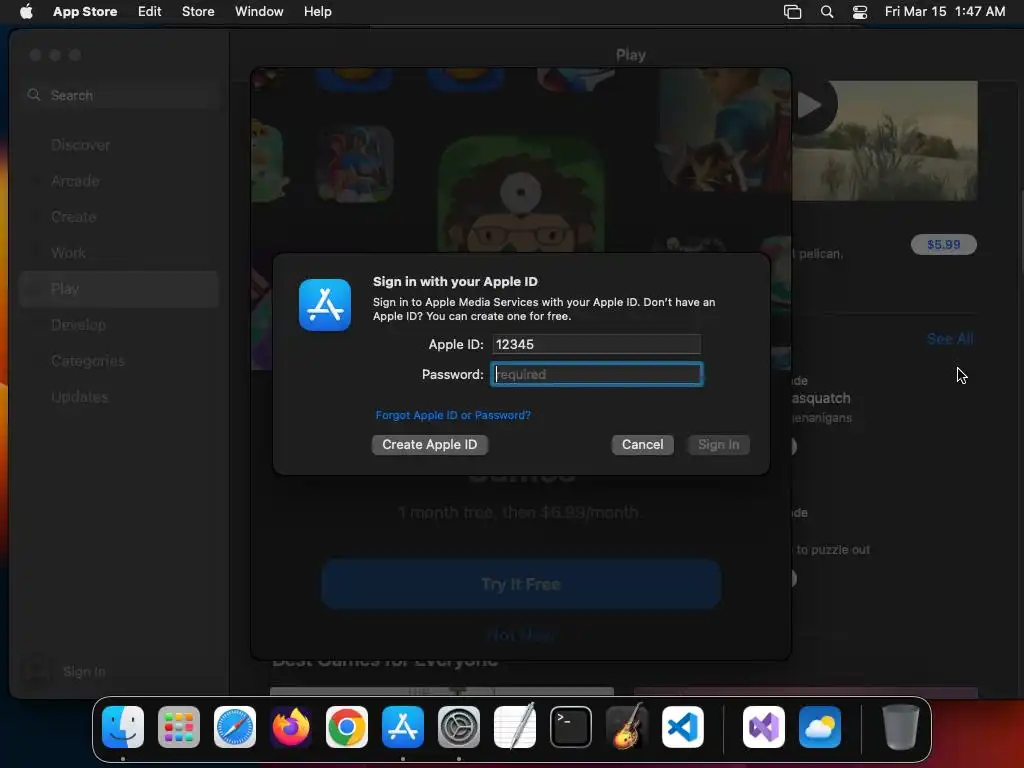Image resolution: width=1024 pixels, height=768 pixels.
Task: Open the Store menu
Action: pos(198,11)
